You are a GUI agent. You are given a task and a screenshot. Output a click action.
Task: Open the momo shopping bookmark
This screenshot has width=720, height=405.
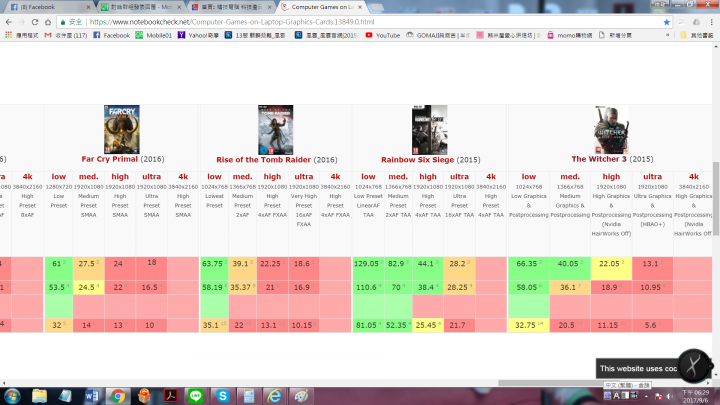569,35
